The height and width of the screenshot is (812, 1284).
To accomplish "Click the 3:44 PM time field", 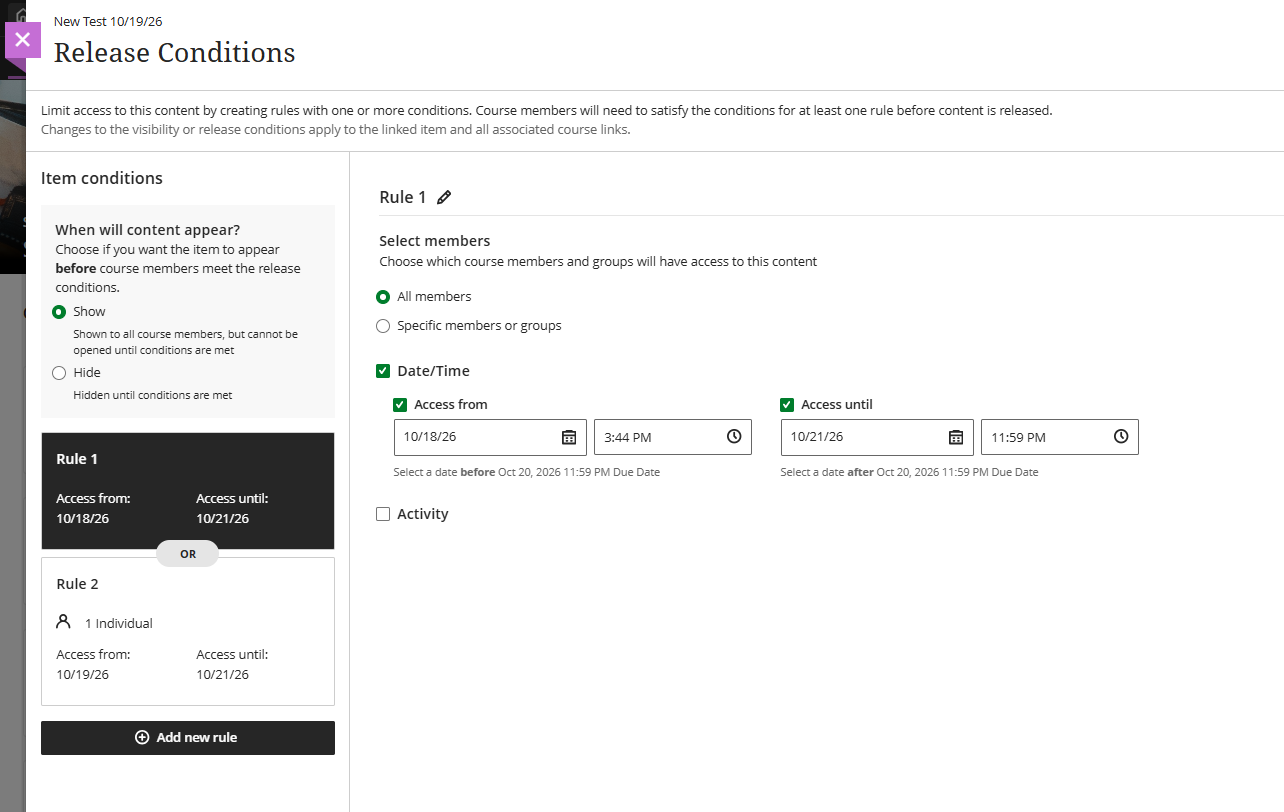I will point(673,437).
